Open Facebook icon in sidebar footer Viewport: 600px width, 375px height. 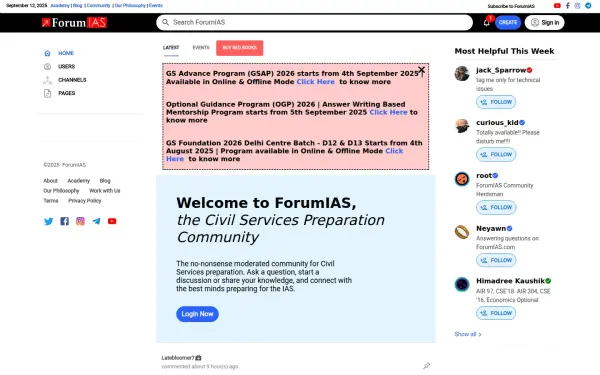[65, 221]
